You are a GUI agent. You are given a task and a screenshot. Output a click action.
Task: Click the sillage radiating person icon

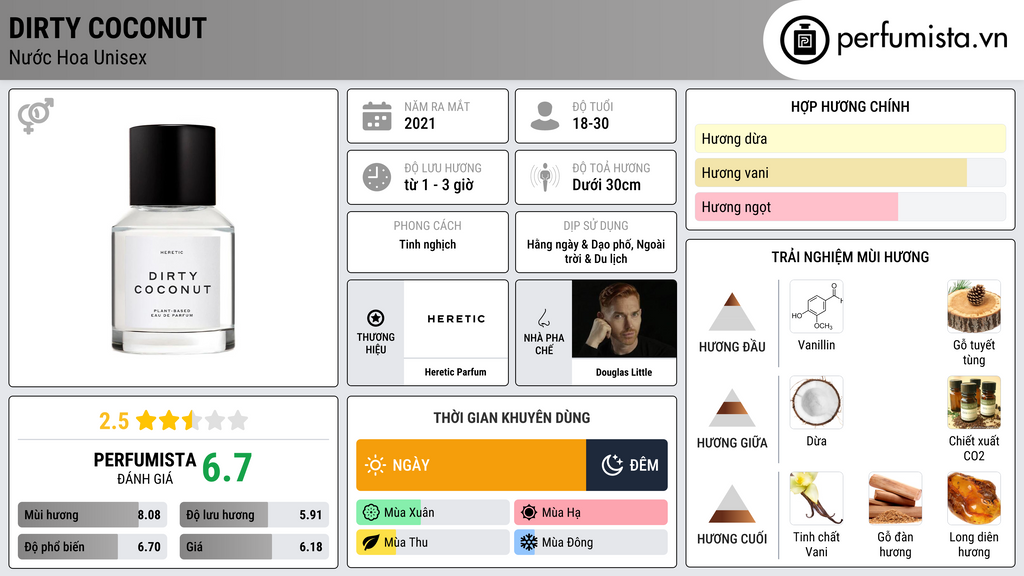(545, 177)
